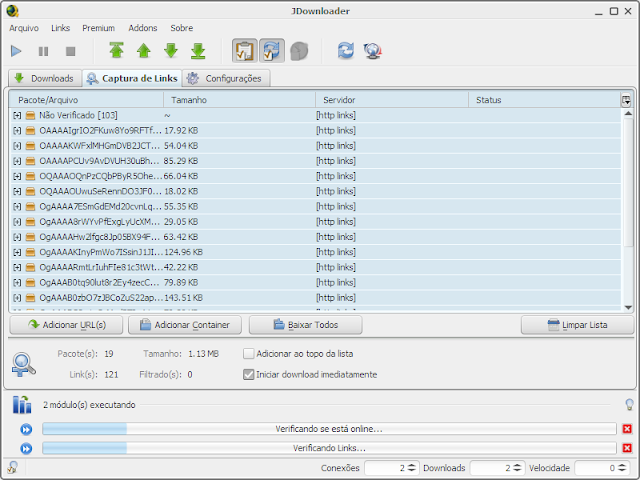Click the globe update icon in toolbar
640x480 pixels.
coord(373,51)
